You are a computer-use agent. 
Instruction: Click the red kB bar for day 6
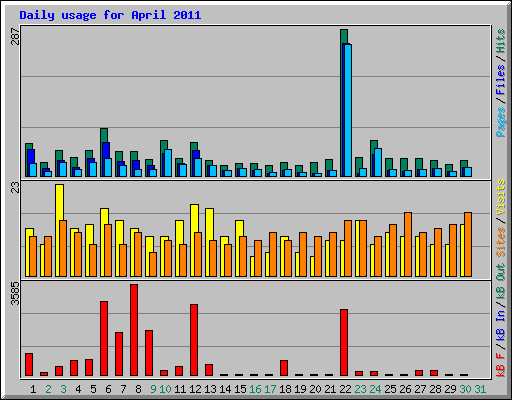tap(104, 338)
